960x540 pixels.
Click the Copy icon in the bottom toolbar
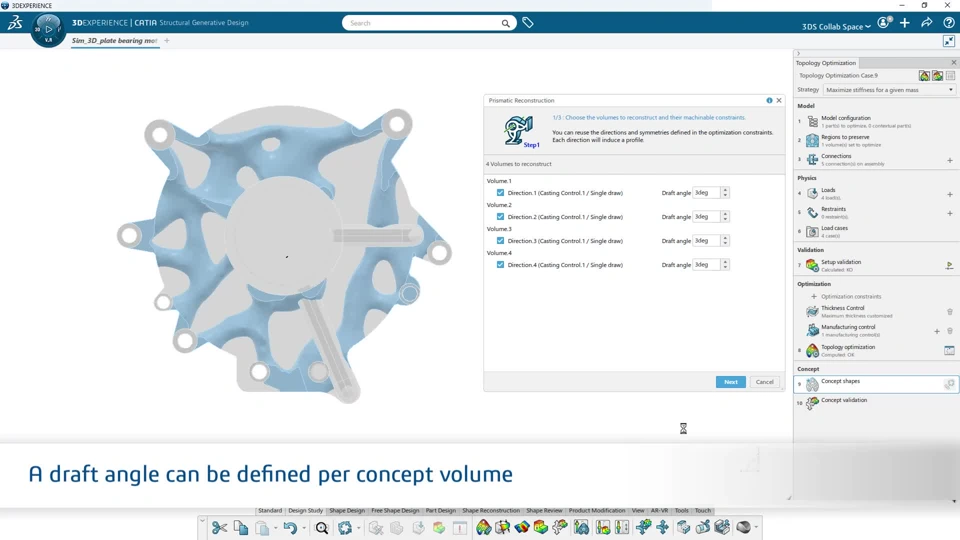[x=241, y=528]
